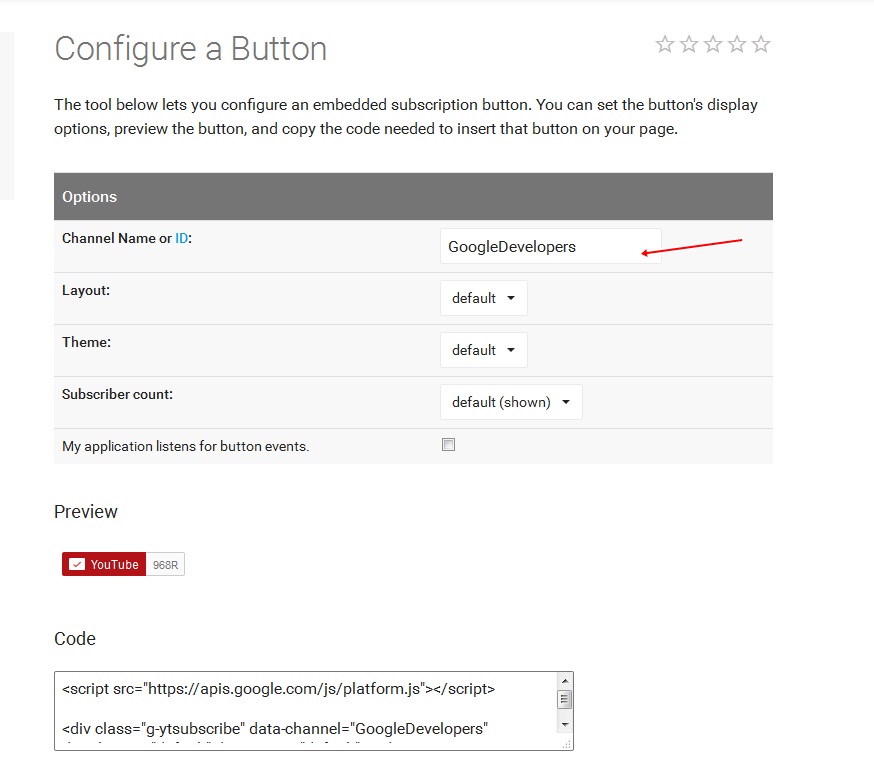Screen dimensions: 874x775
Task: Expand the Theme dropdown
Action: click(483, 350)
